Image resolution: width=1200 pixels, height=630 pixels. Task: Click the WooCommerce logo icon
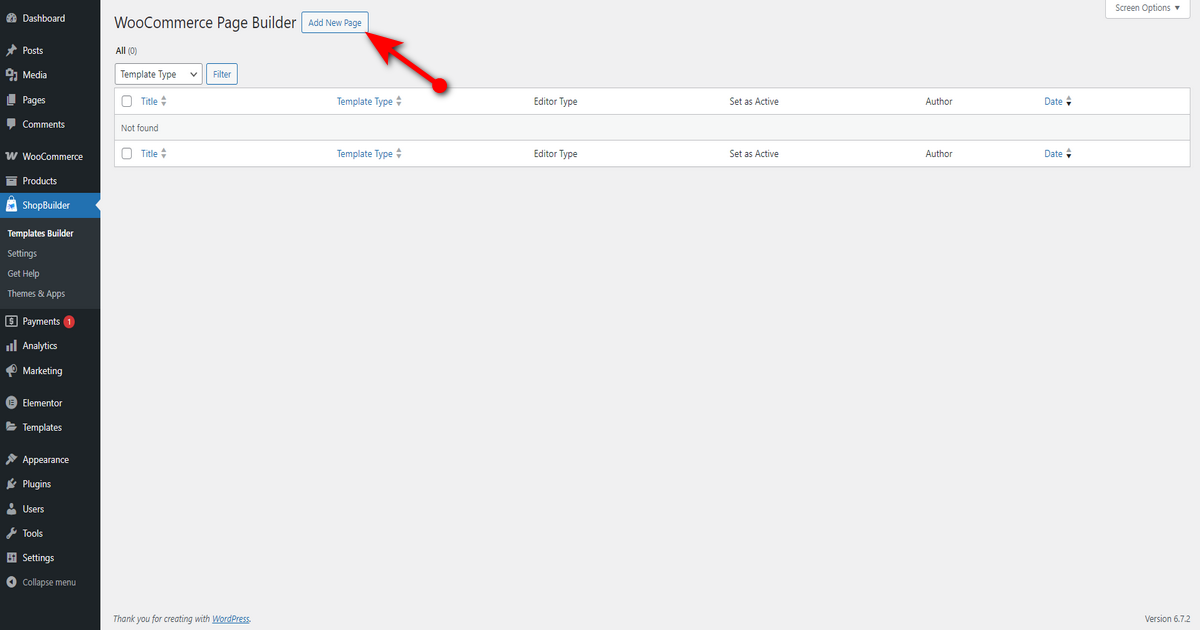pyautogui.click(x=11, y=157)
